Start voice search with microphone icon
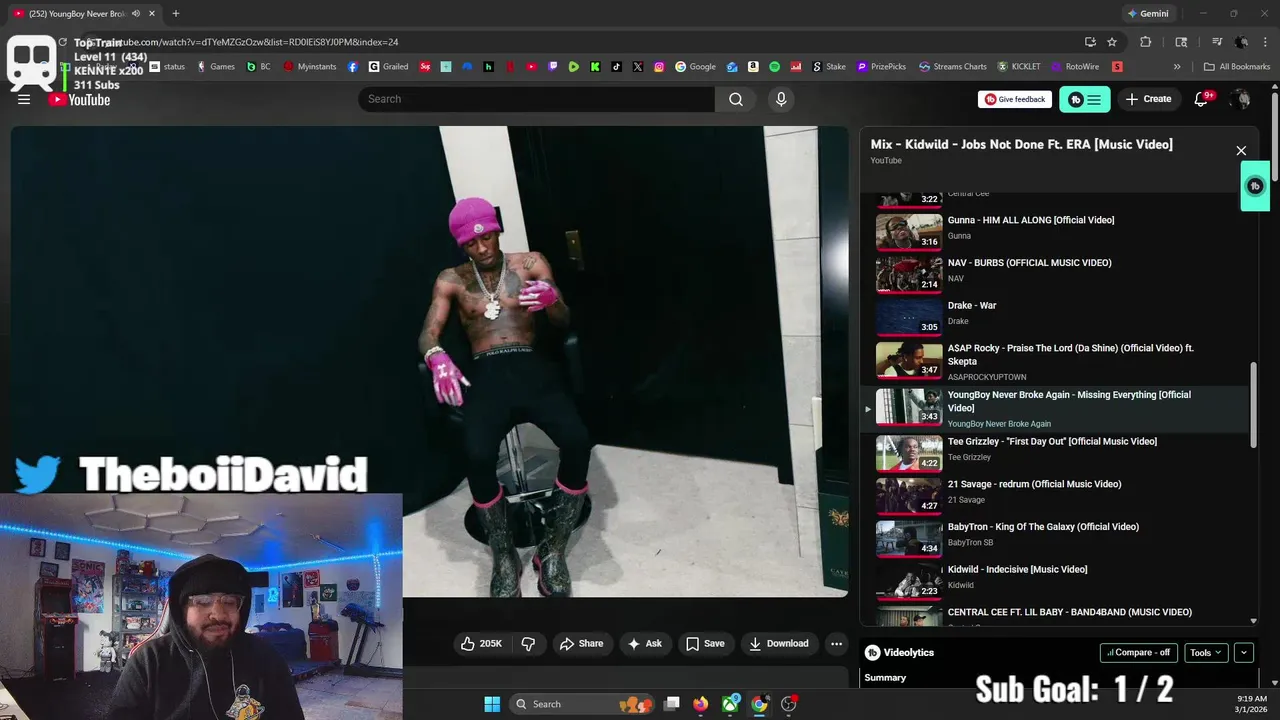This screenshot has width=1280, height=720. [781, 99]
